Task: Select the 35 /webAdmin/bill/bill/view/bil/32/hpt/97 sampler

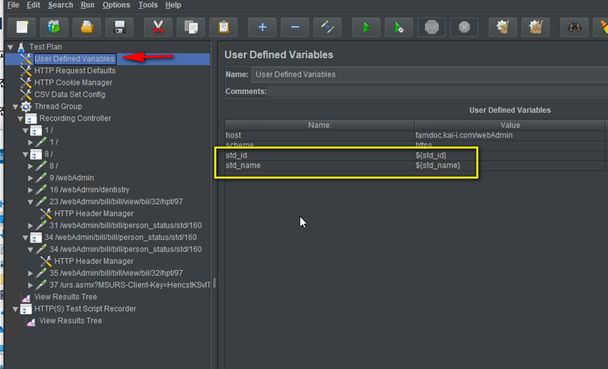Action: point(116,273)
